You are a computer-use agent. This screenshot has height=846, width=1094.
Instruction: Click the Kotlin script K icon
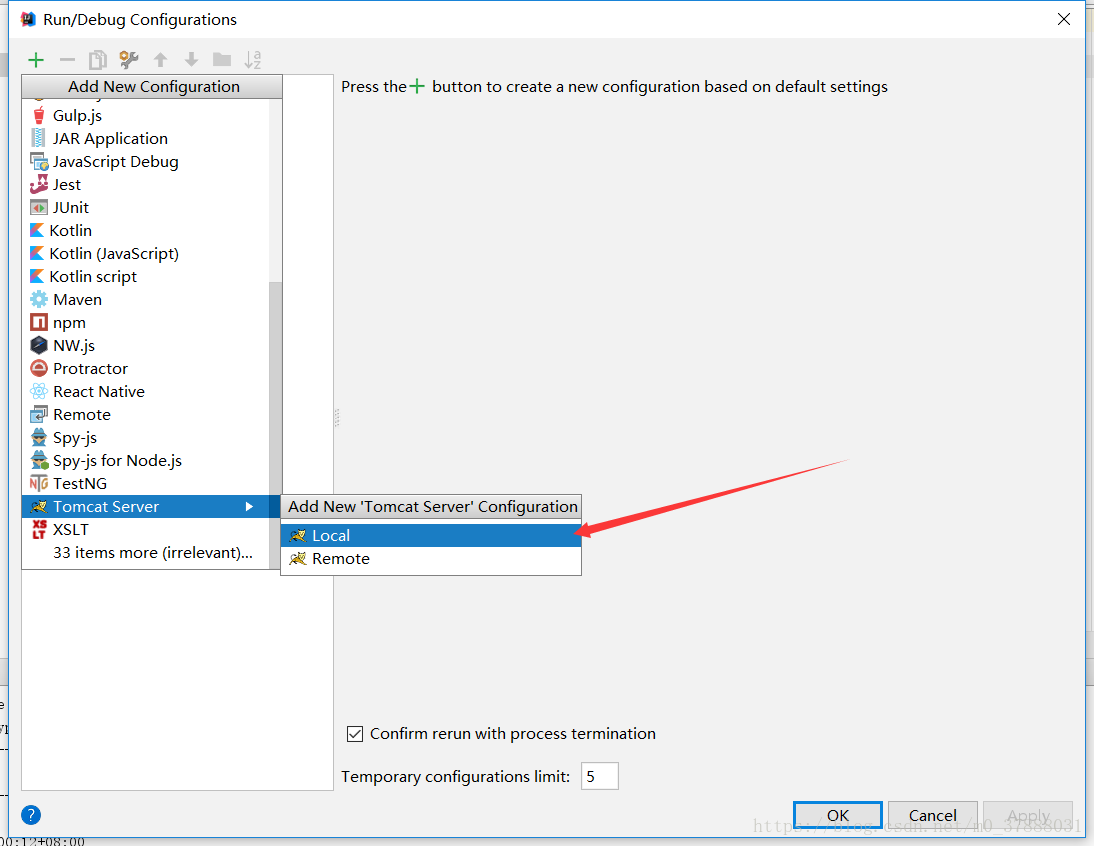click(x=37, y=277)
